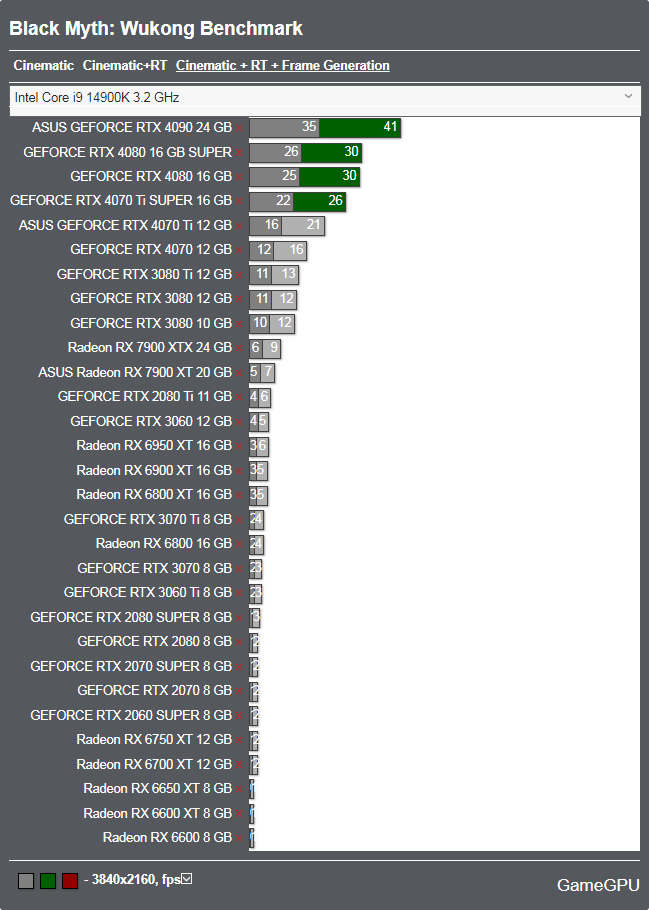Click the GEFORCE RTX 2060 SUPER 8 GB label
This screenshot has height=910, width=649.
(x=131, y=715)
